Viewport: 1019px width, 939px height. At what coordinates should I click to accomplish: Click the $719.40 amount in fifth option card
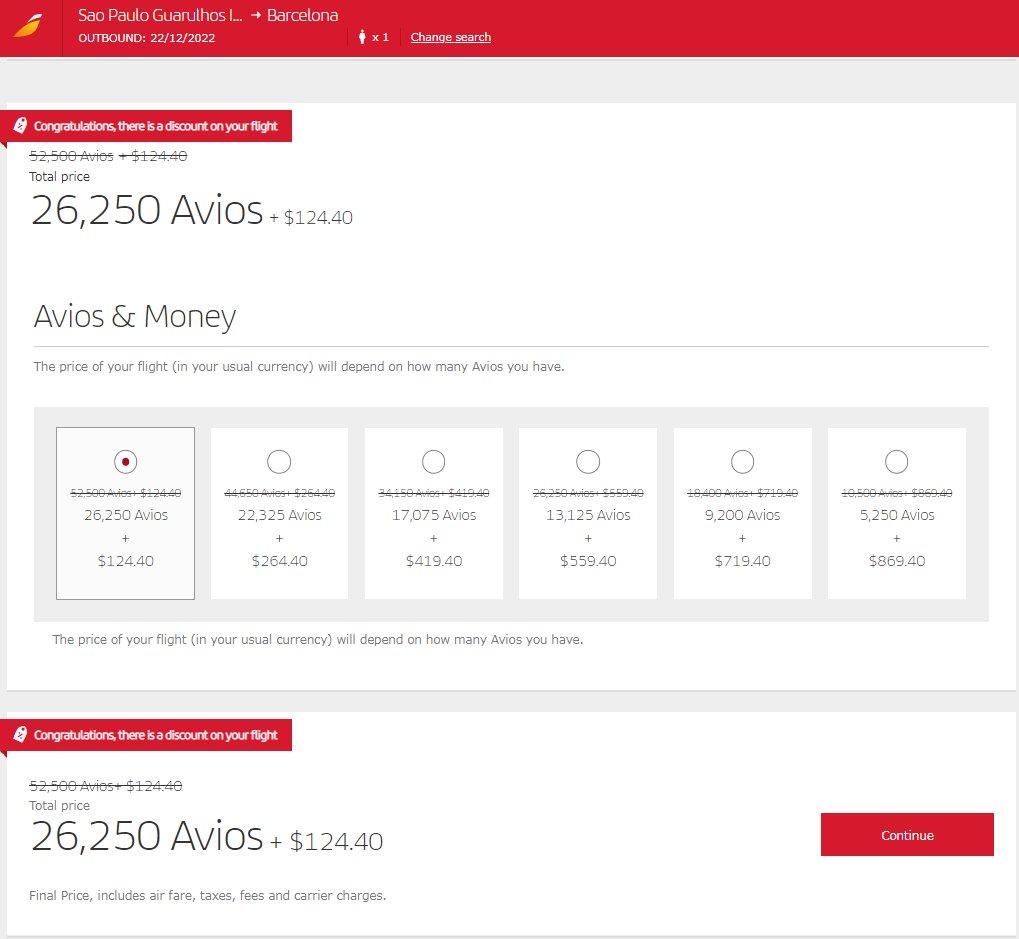[x=742, y=561]
